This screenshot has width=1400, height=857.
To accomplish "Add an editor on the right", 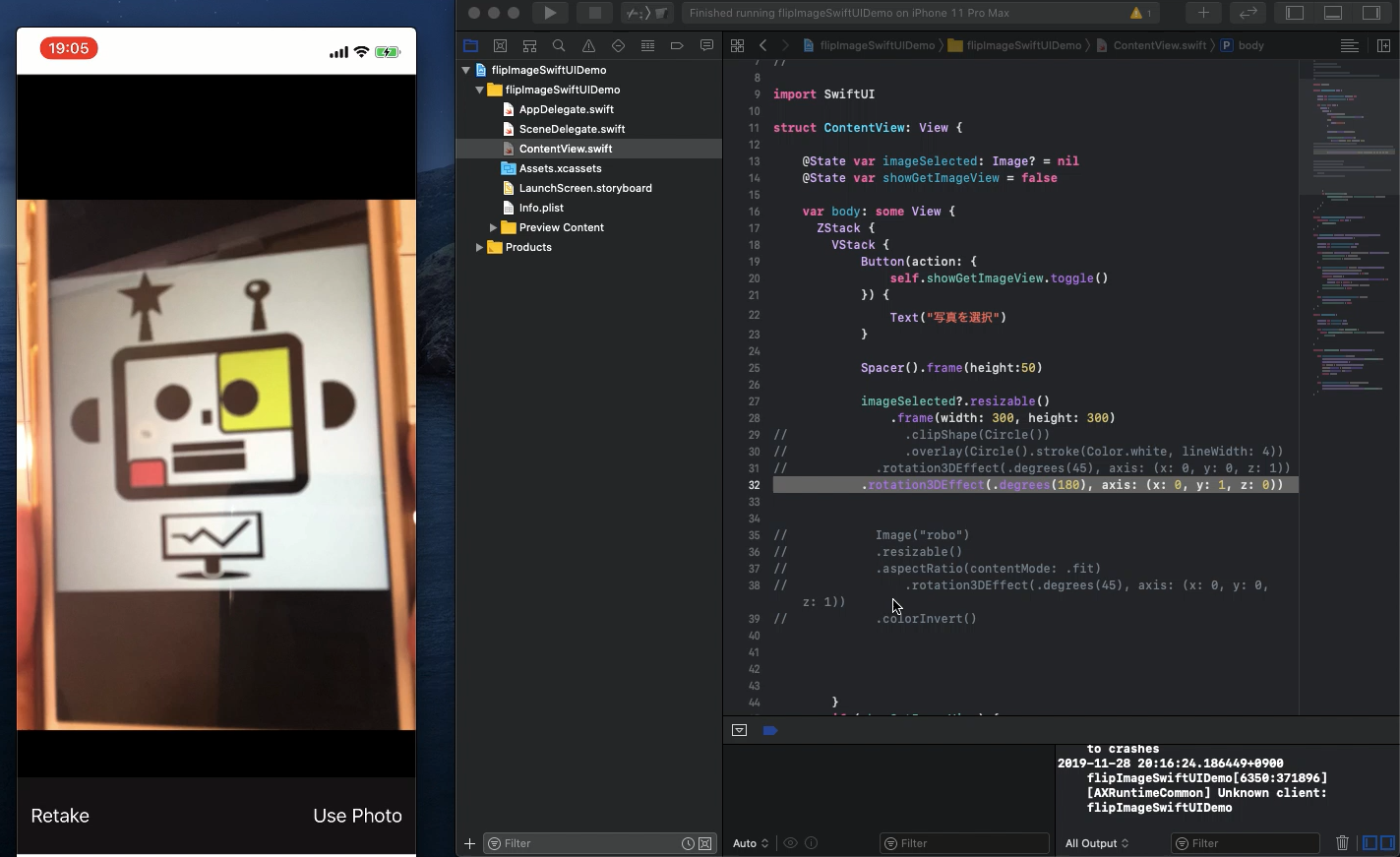I will point(1383,45).
